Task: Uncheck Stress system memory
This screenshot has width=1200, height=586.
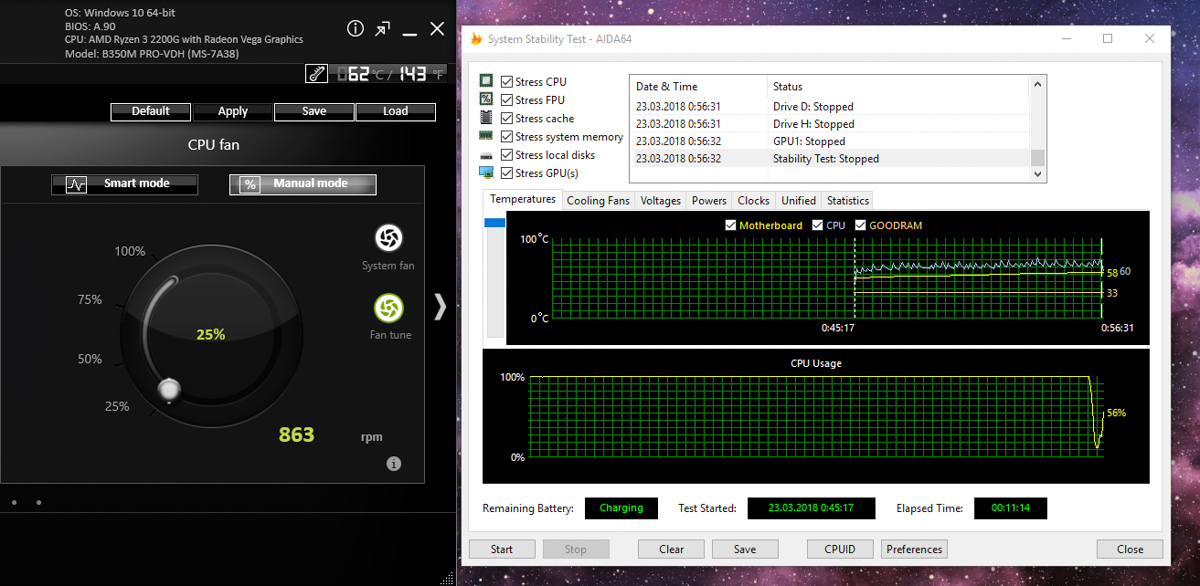Action: tap(507, 137)
